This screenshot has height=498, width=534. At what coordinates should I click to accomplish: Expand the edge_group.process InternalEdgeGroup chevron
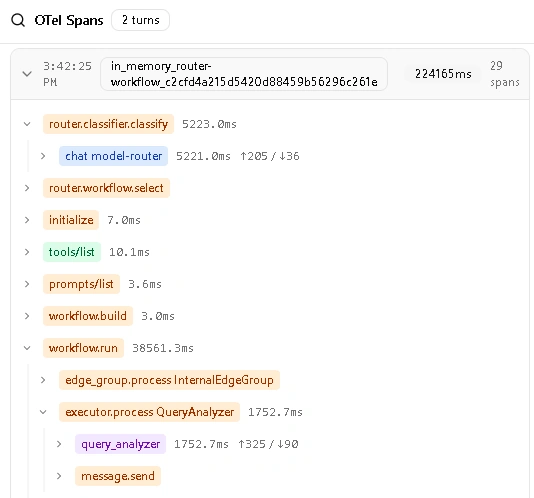click(x=43, y=380)
